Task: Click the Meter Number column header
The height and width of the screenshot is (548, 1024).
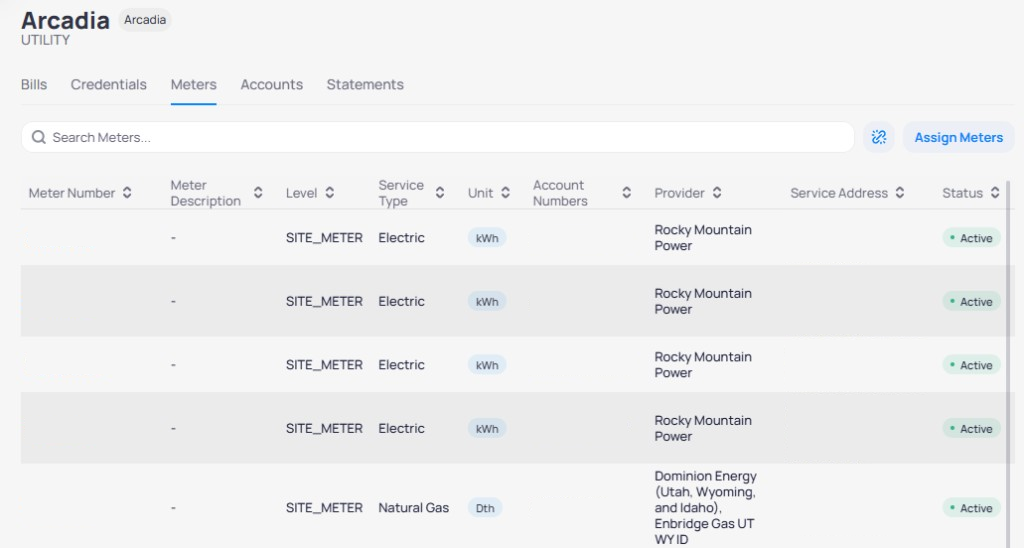Action: coord(72,193)
